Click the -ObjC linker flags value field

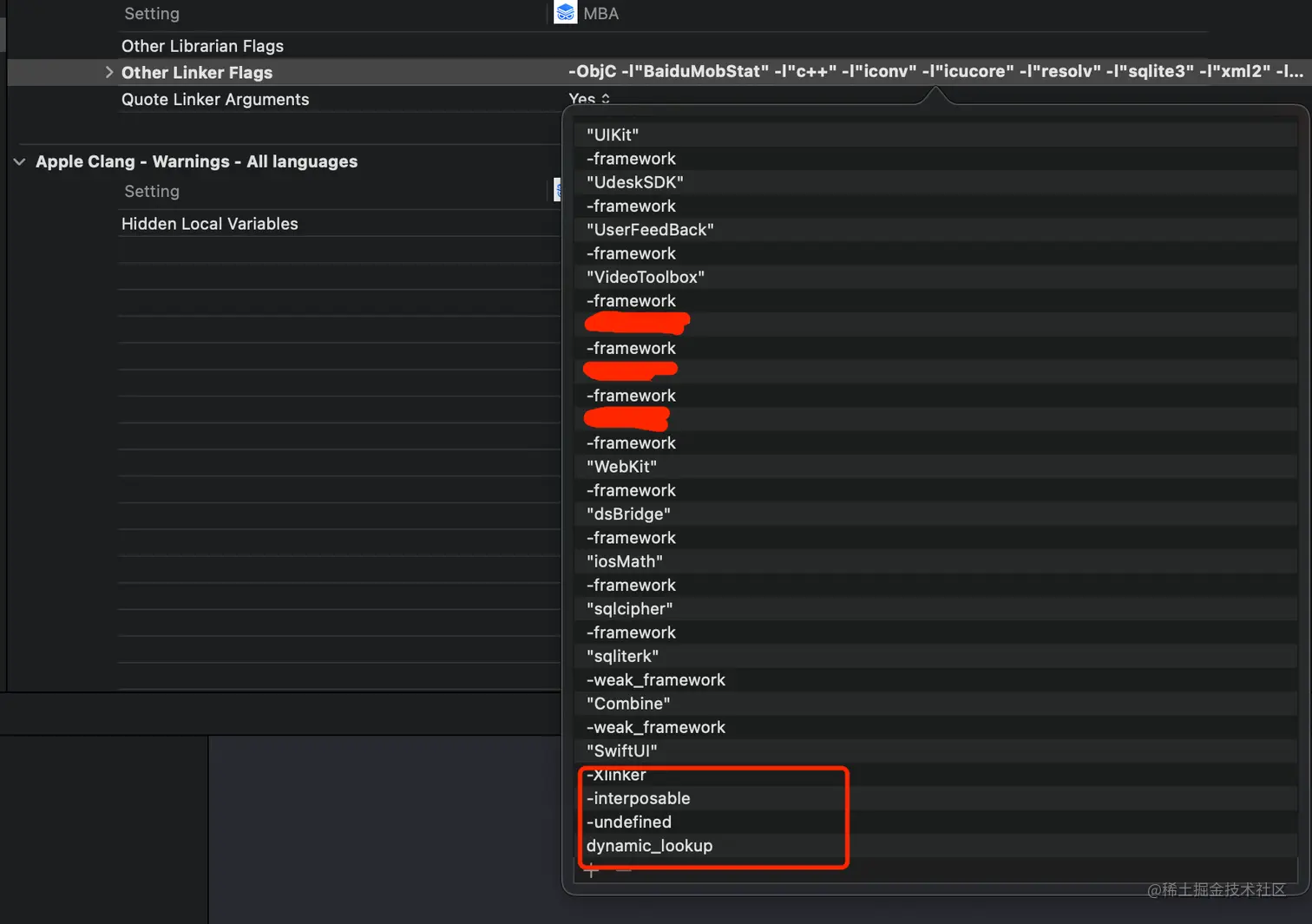[x=935, y=71]
